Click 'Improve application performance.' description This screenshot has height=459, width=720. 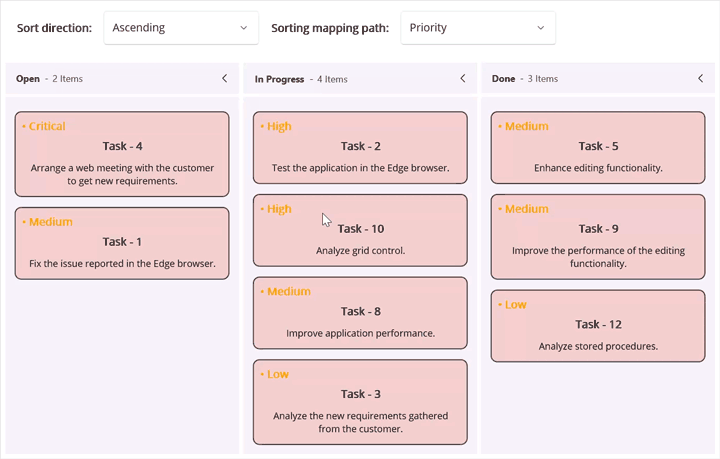click(x=360, y=333)
